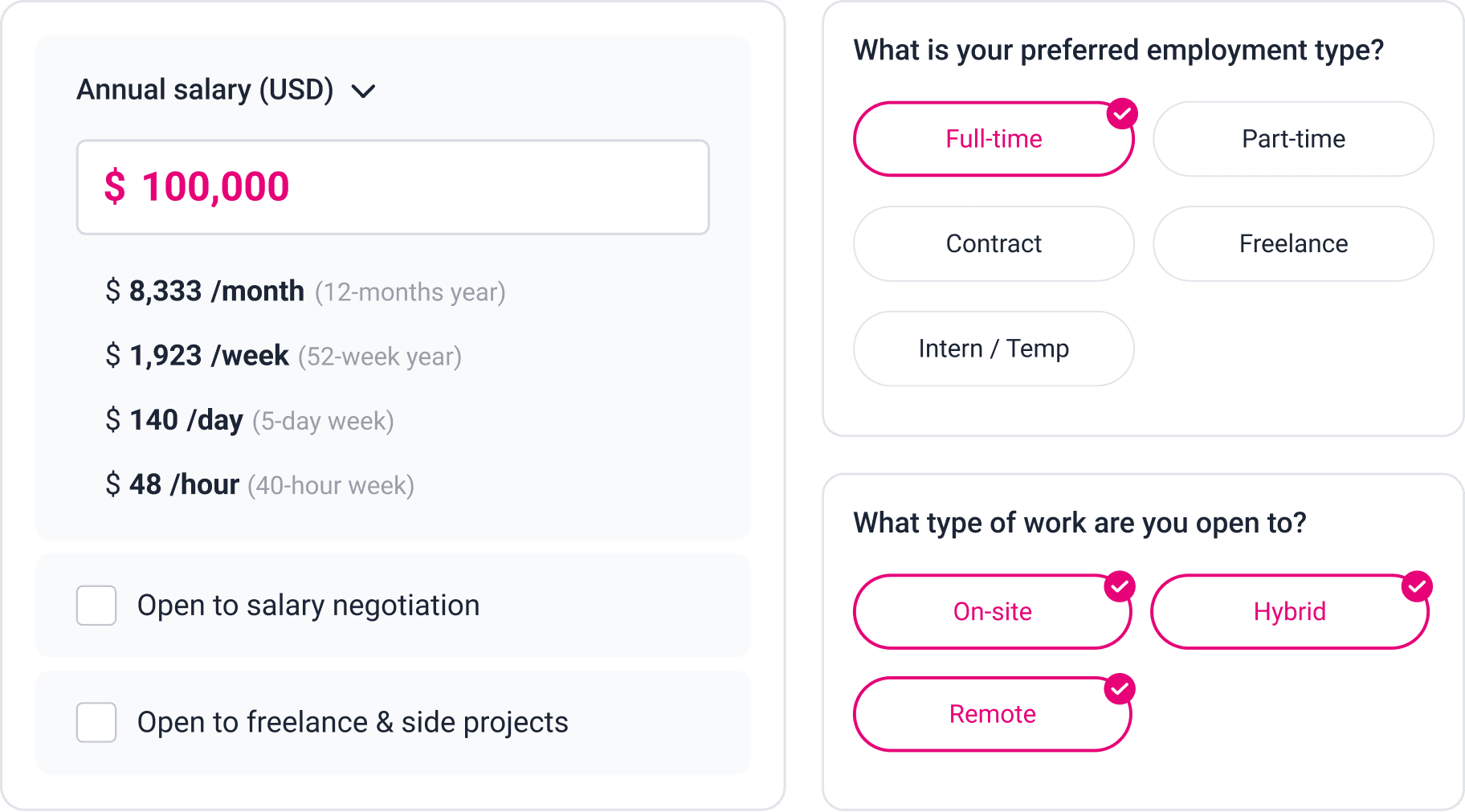This screenshot has height=812, width=1465.
Task: Toggle the Hybrid work type
Action: click(1288, 612)
